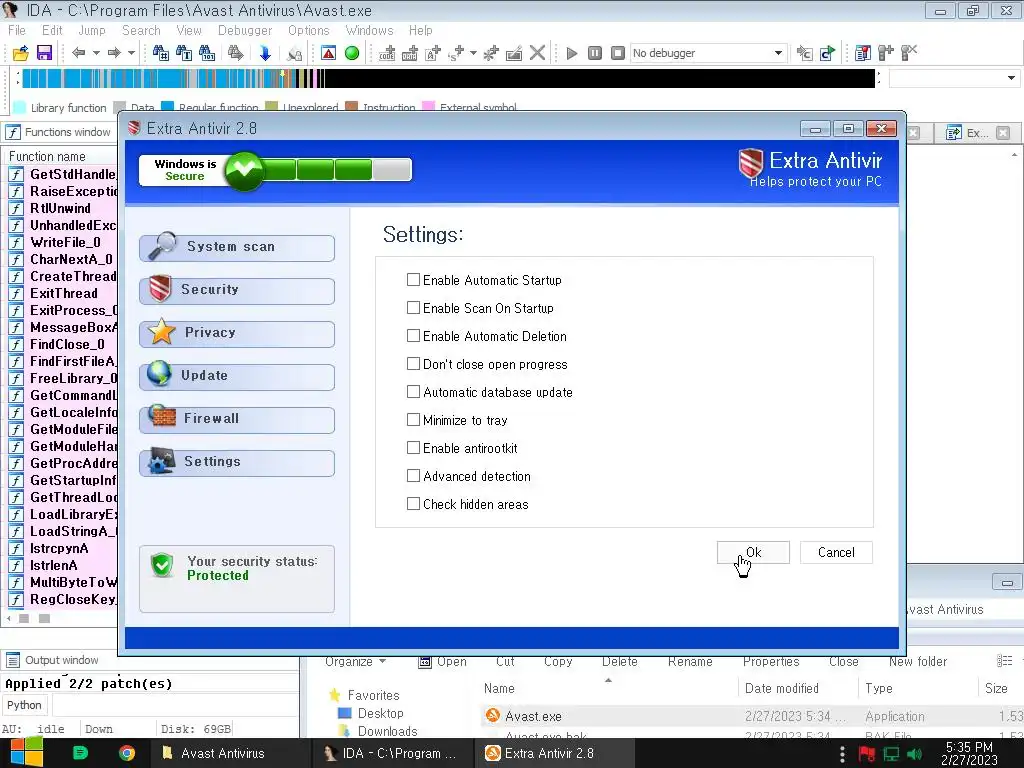Open IDA Edit menu

(x=52, y=31)
